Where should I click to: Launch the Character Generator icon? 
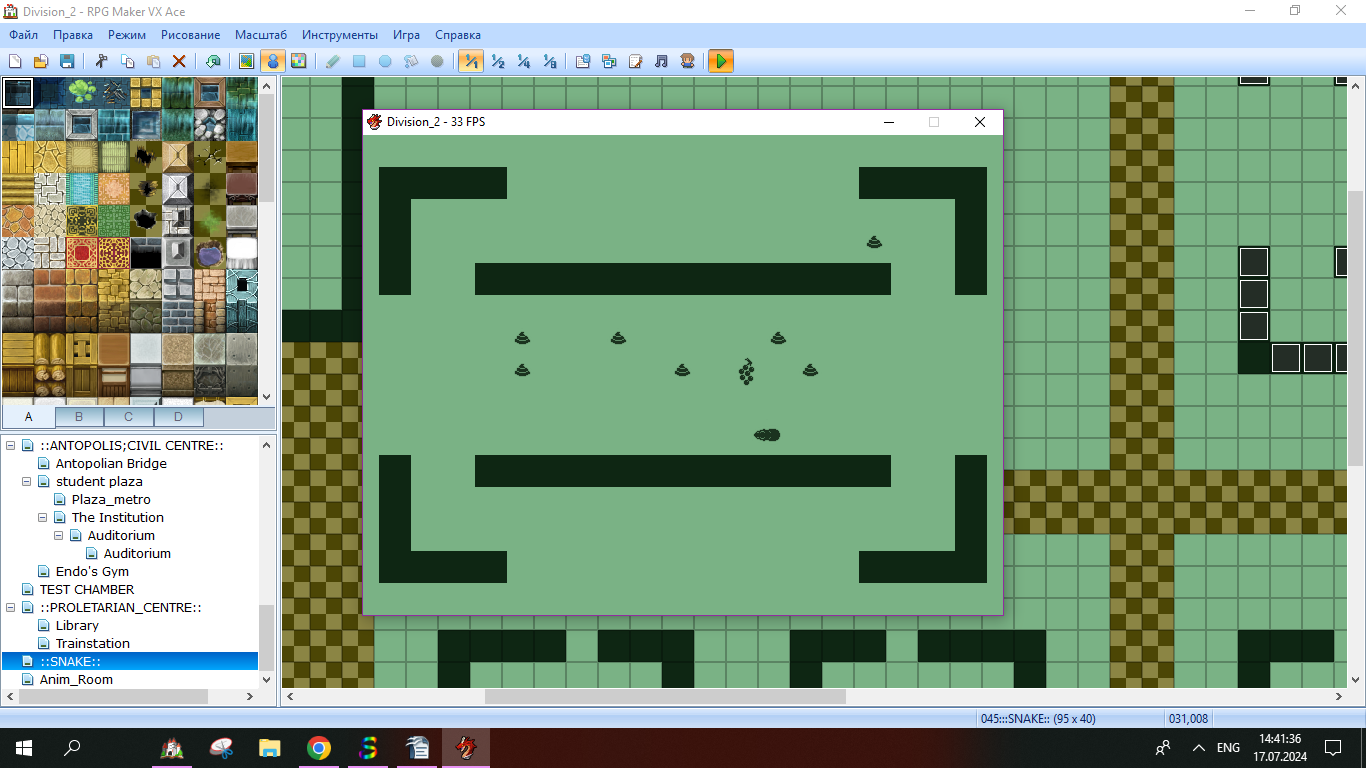coord(687,61)
